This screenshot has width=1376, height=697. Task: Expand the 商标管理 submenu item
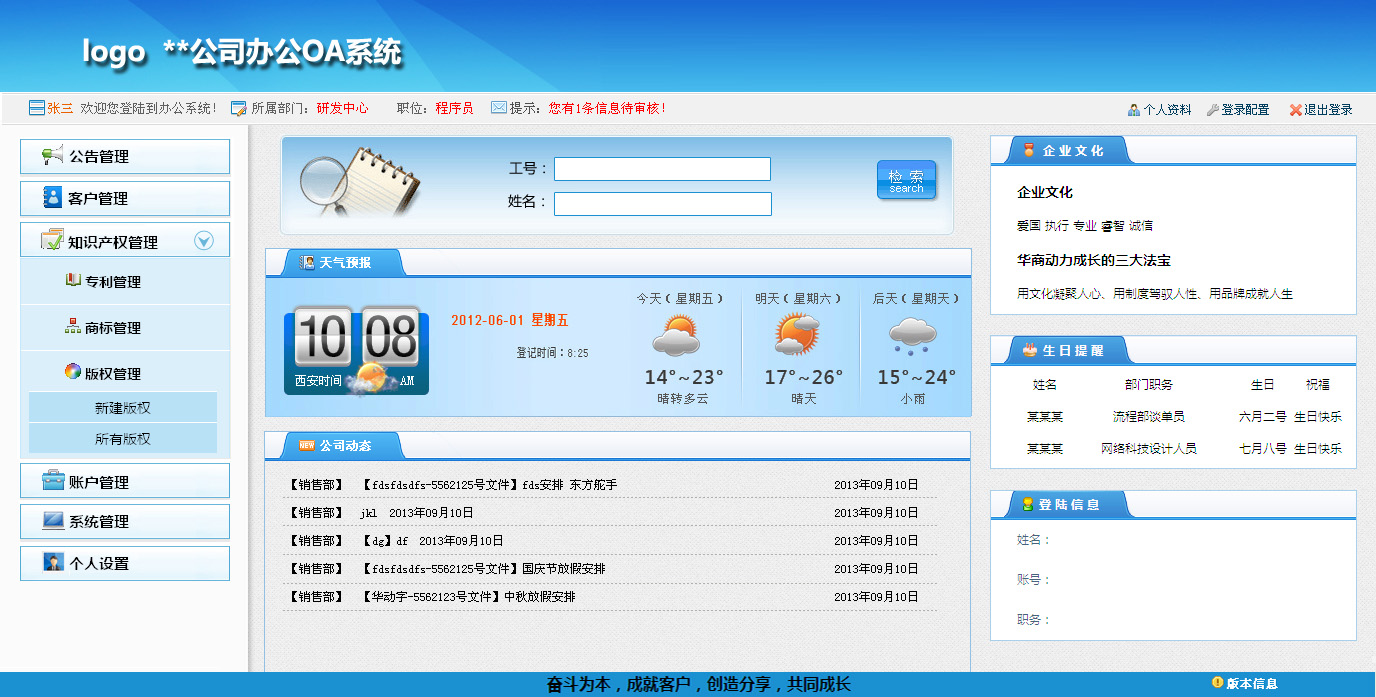click(112, 328)
